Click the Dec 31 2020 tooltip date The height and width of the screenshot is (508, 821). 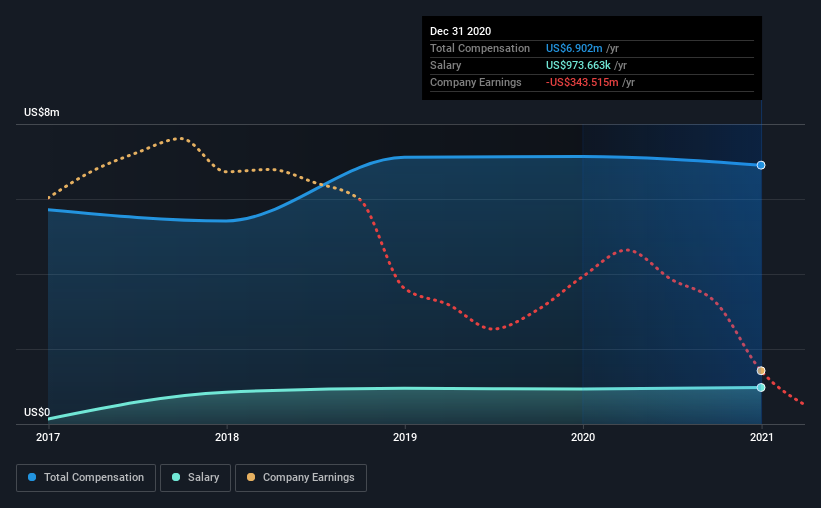point(460,31)
